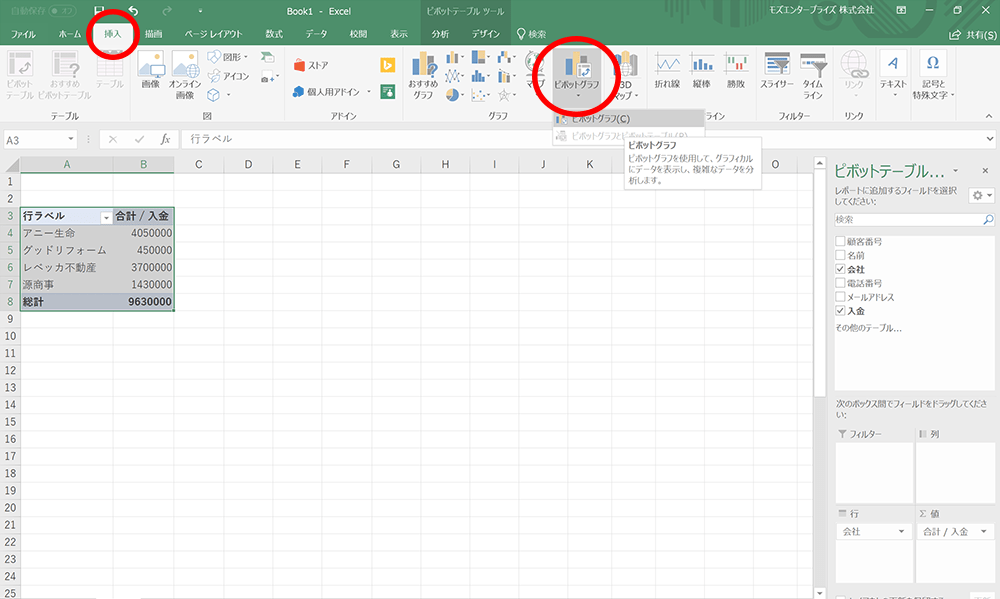Check the 名前 field checkbox

[x=840, y=255]
